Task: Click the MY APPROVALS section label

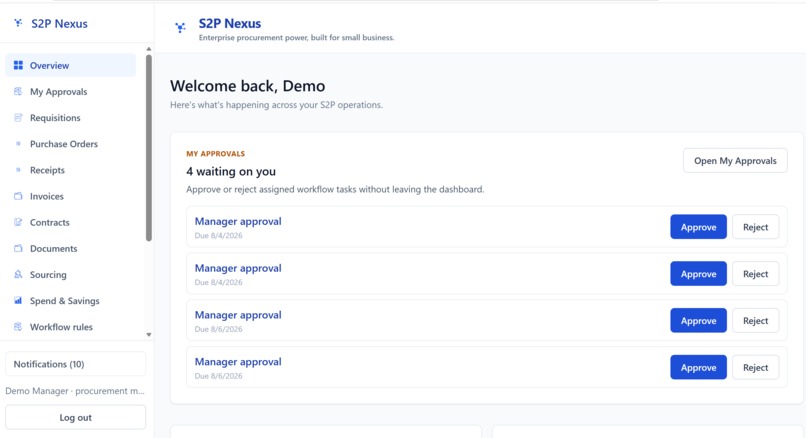Action: coord(215,154)
